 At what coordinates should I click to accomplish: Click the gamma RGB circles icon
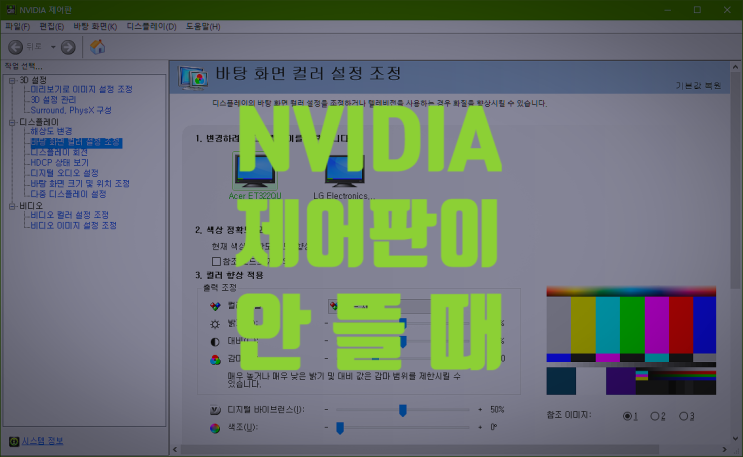215,360
